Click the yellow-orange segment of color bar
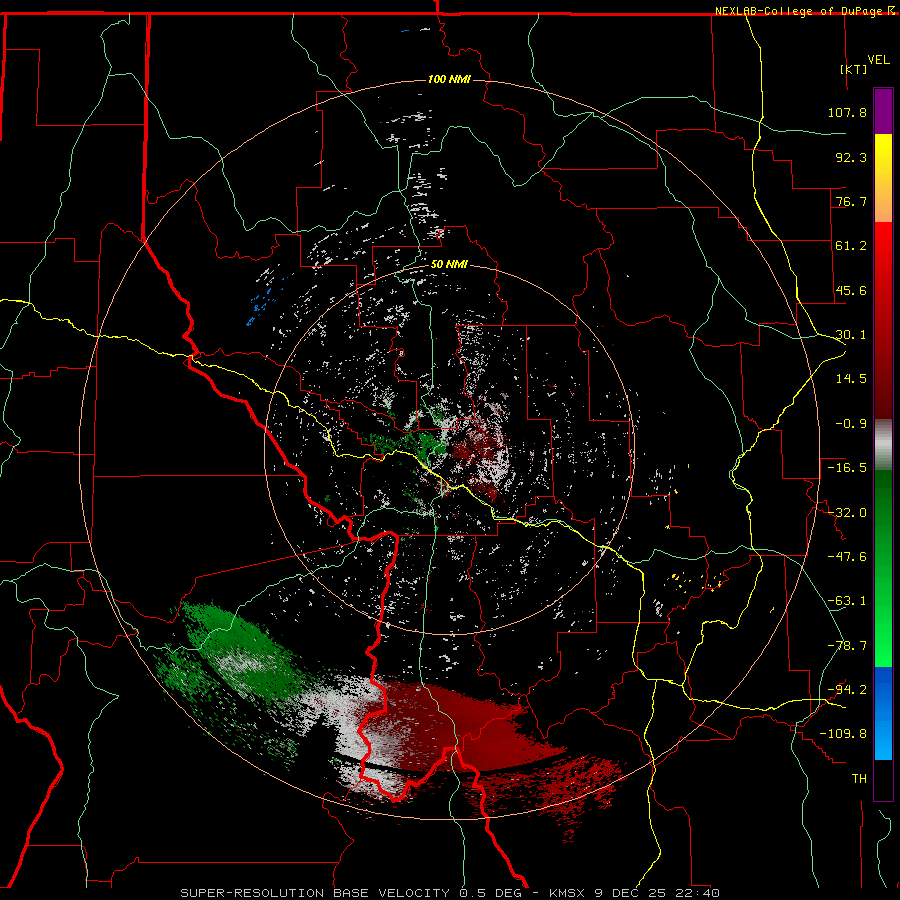This screenshot has height=900, width=900. (x=883, y=178)
